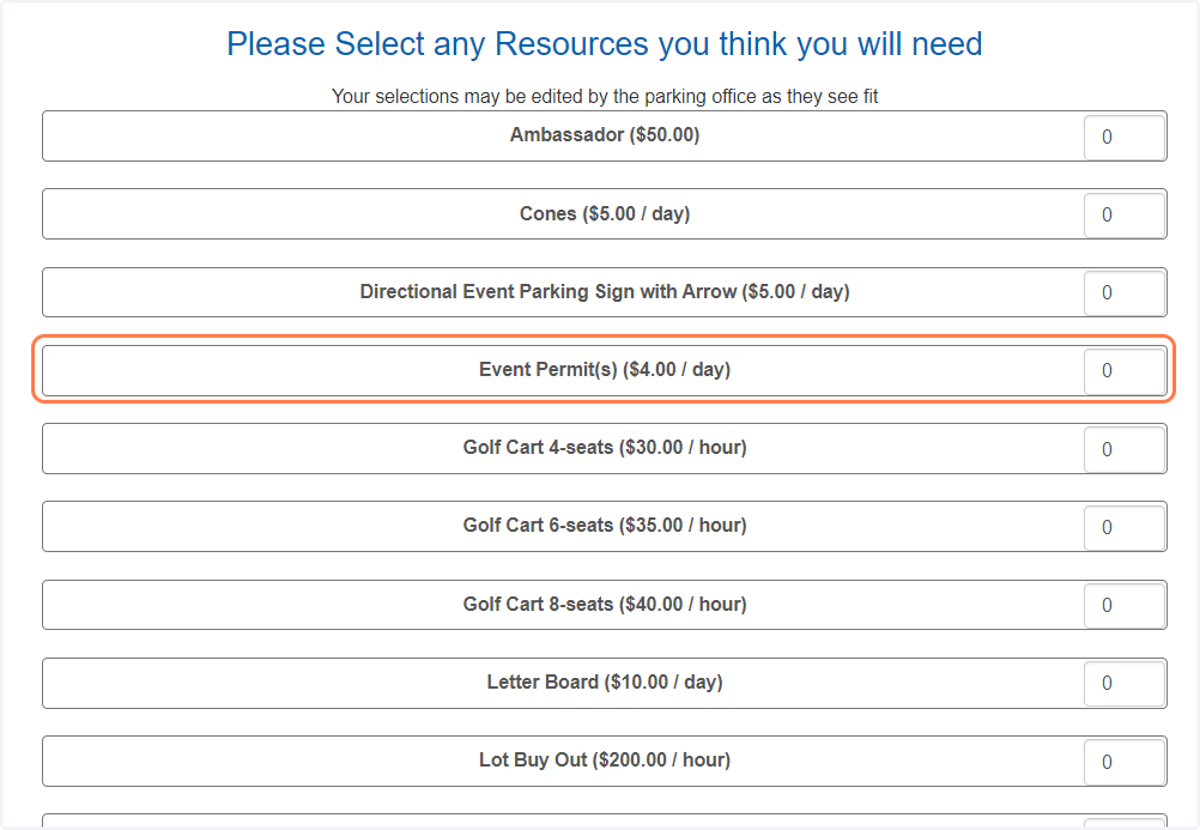Click the 'Please Select any Resources' heading
This screenshot has height=830, width=1200.
pos(605,44)
